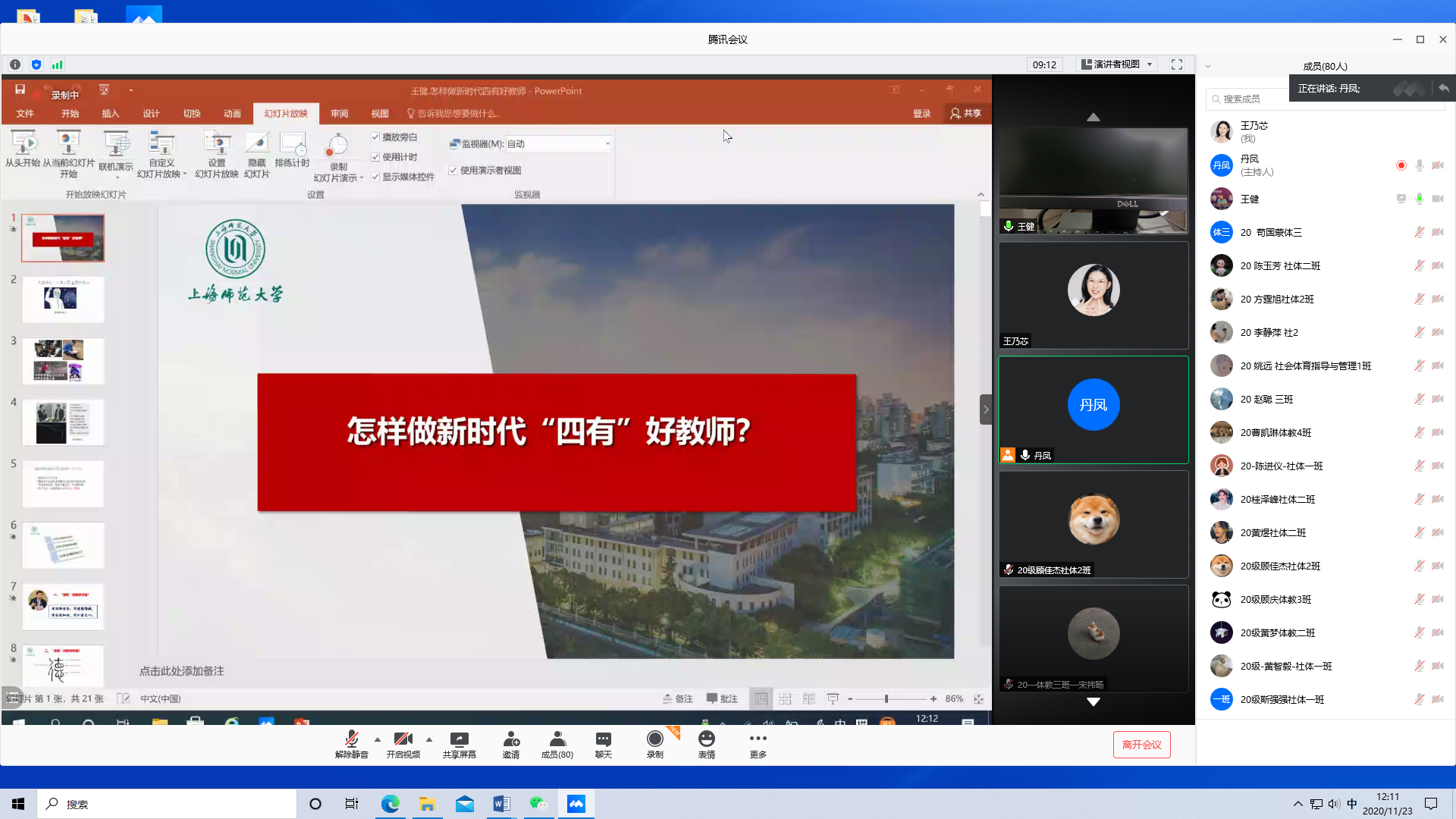Click the green network signal icon
Image resolution: width=1456 pixels, height=819 pixels.
57,64
